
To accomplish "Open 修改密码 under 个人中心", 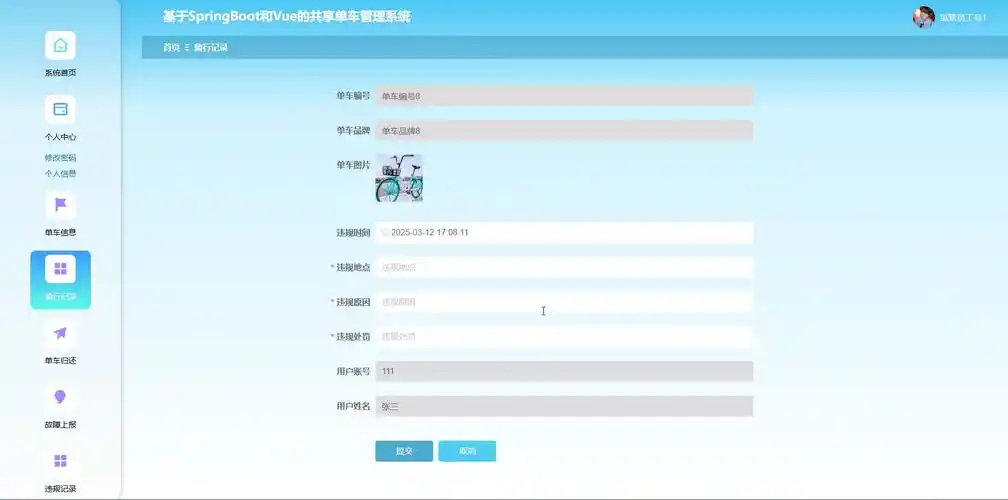I will (x=60, y=157).
